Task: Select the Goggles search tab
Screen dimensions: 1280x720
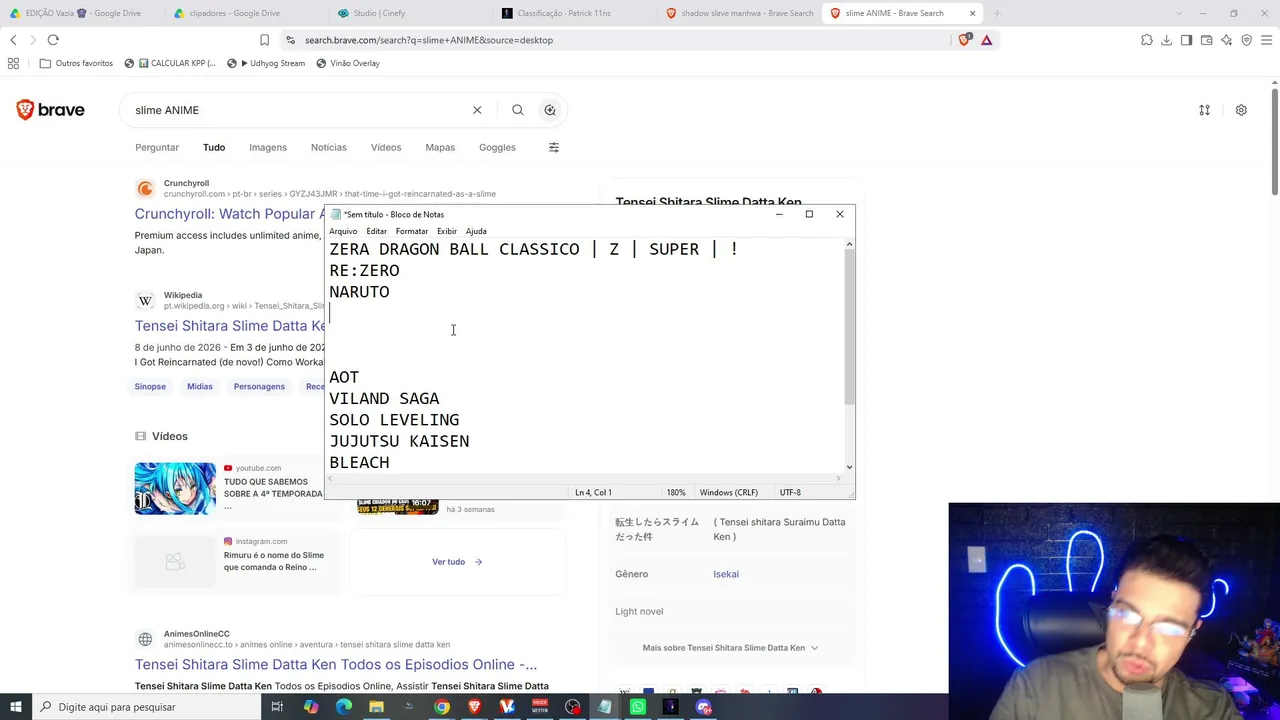Action: [x=497, y=147]
